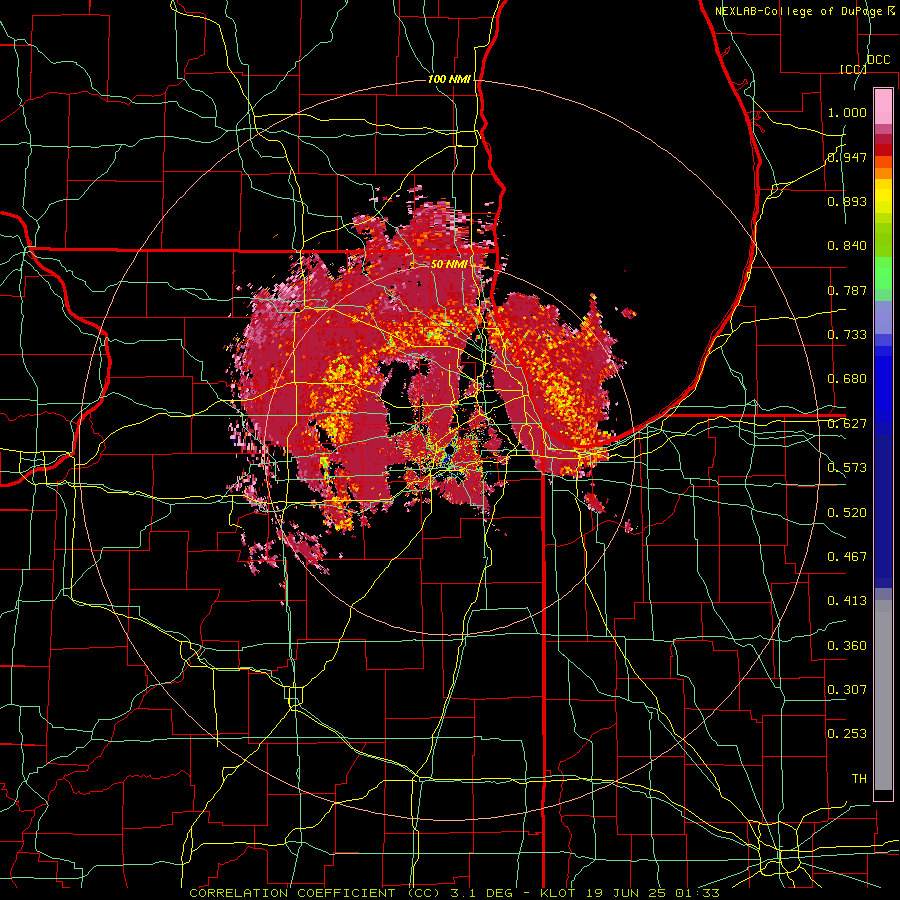Viewport: 900px width, 900px height.
Task: Click the 0.467 scale value
Action: coord(847,557)
